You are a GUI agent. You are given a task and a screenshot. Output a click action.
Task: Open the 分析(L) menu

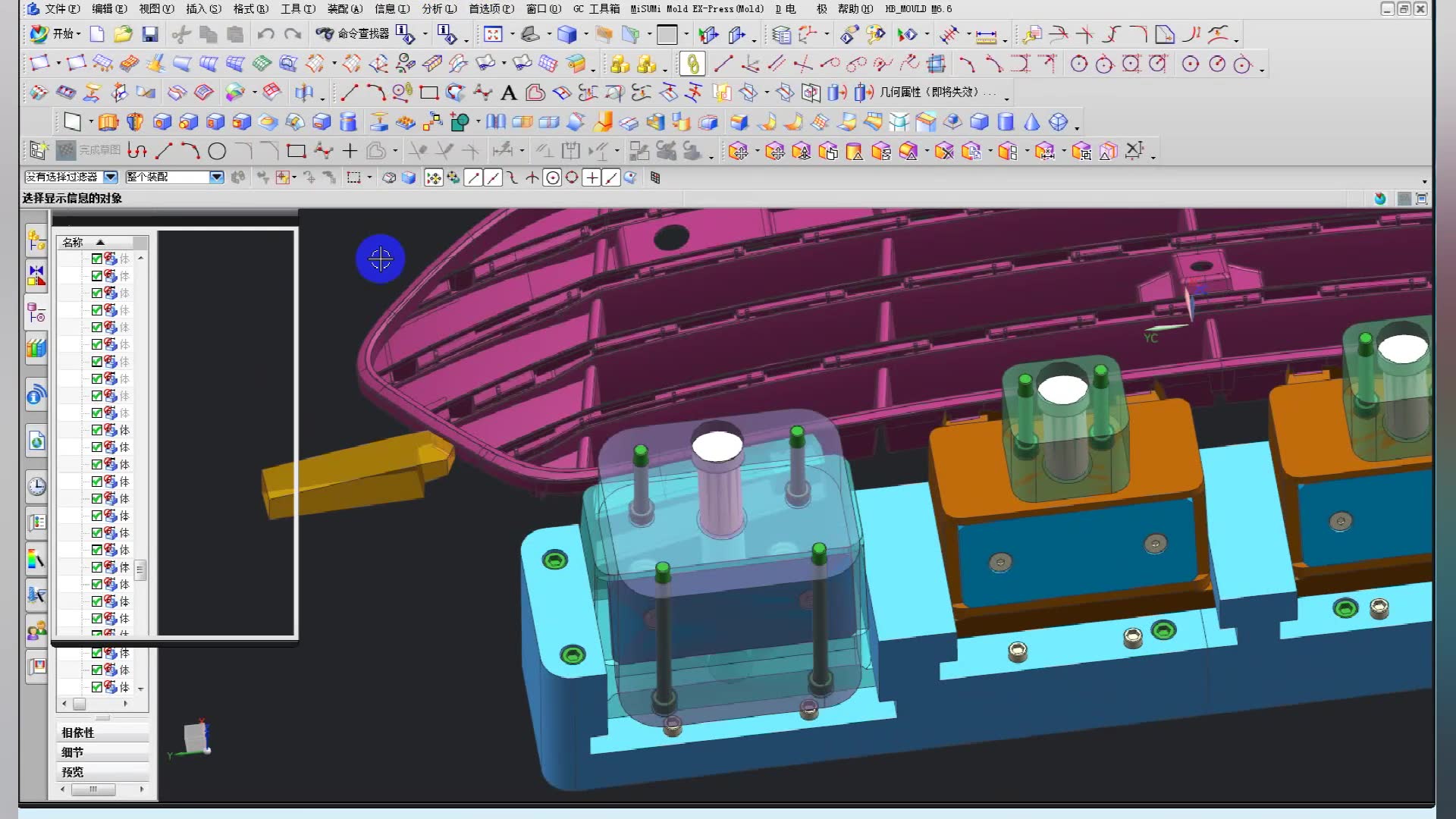[x=439, y=9]
